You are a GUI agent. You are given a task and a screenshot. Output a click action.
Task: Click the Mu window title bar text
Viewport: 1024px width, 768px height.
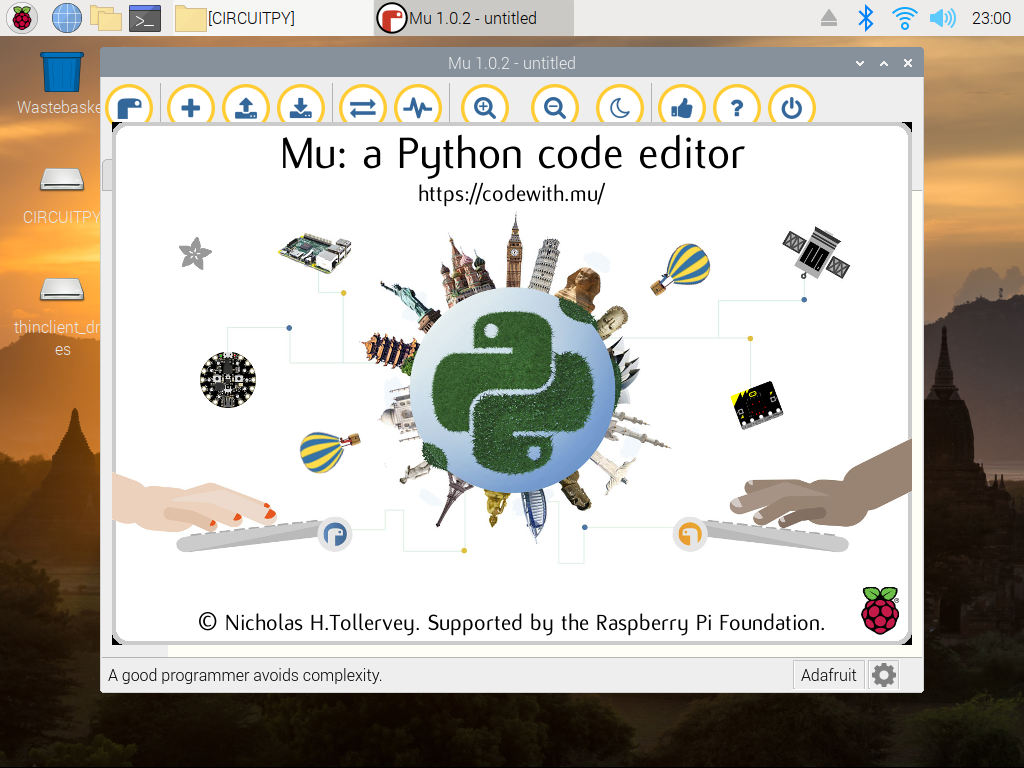point(511,63)
